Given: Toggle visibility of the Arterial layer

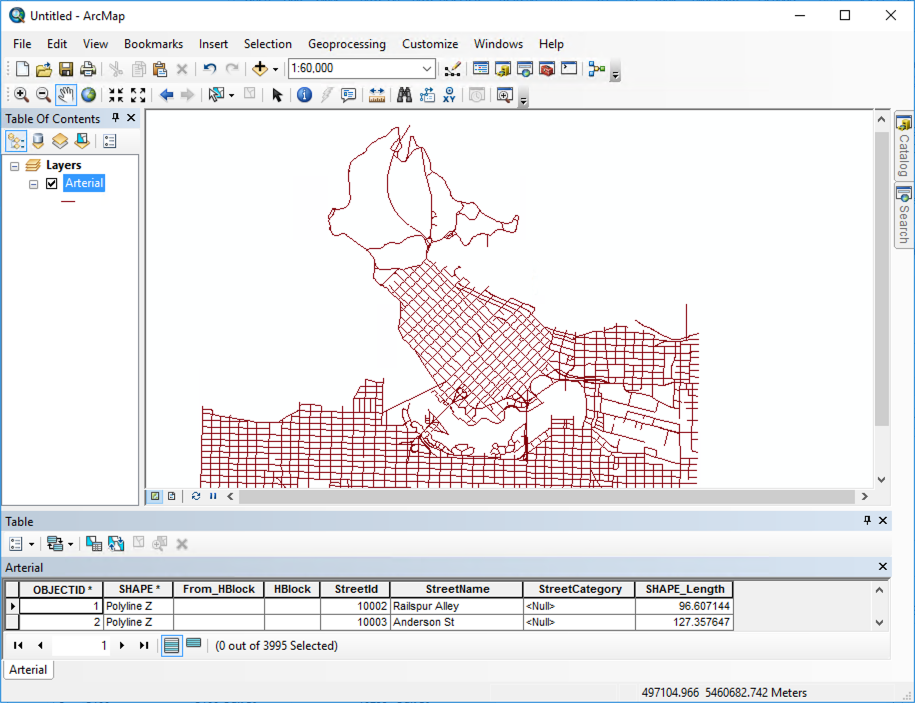Looking at the screenshot, I should click(x=53, y=183).
